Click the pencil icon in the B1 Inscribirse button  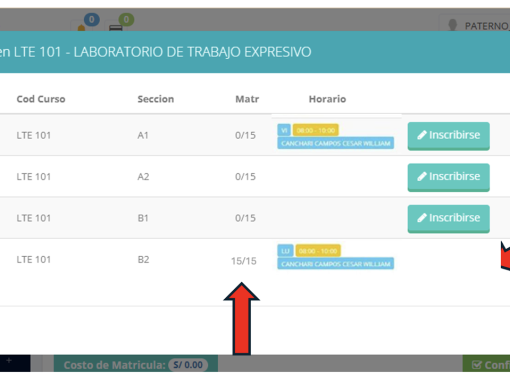pos(422,218)
